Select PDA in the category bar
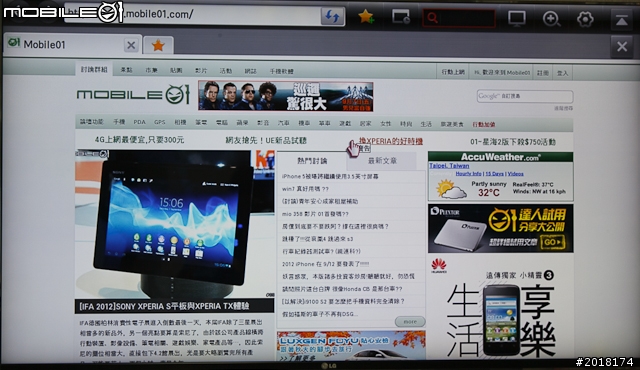Viewport: 640px width, 370px height. point(139,122)
